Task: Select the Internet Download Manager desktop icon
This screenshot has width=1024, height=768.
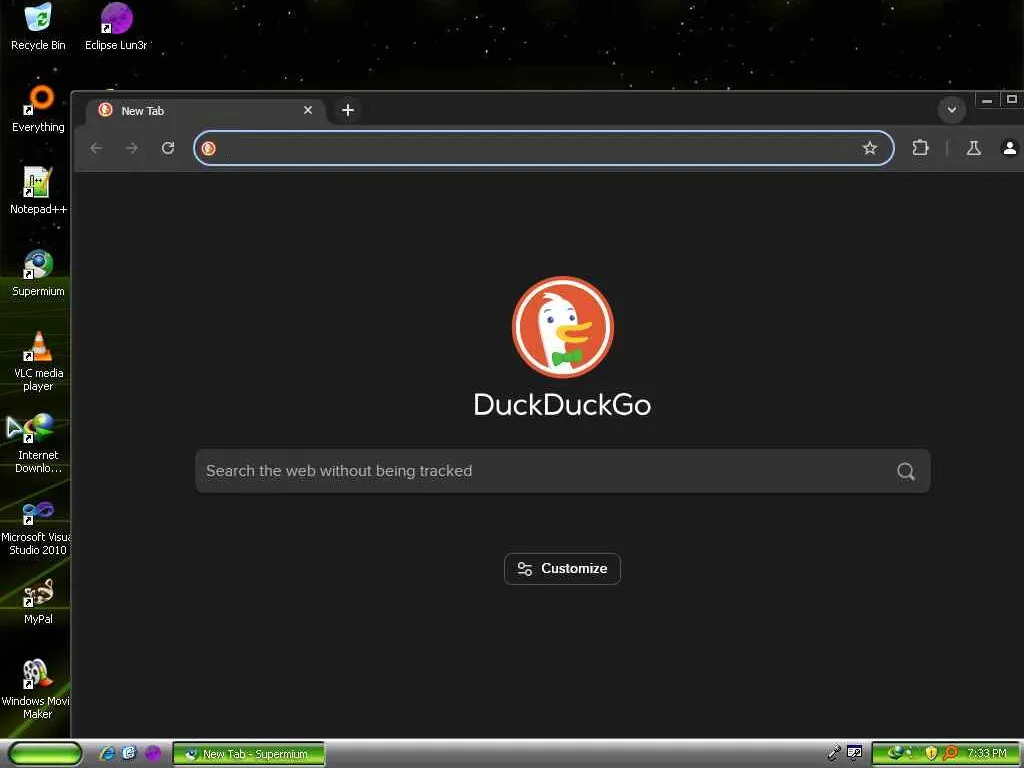Action: point(39,443)
